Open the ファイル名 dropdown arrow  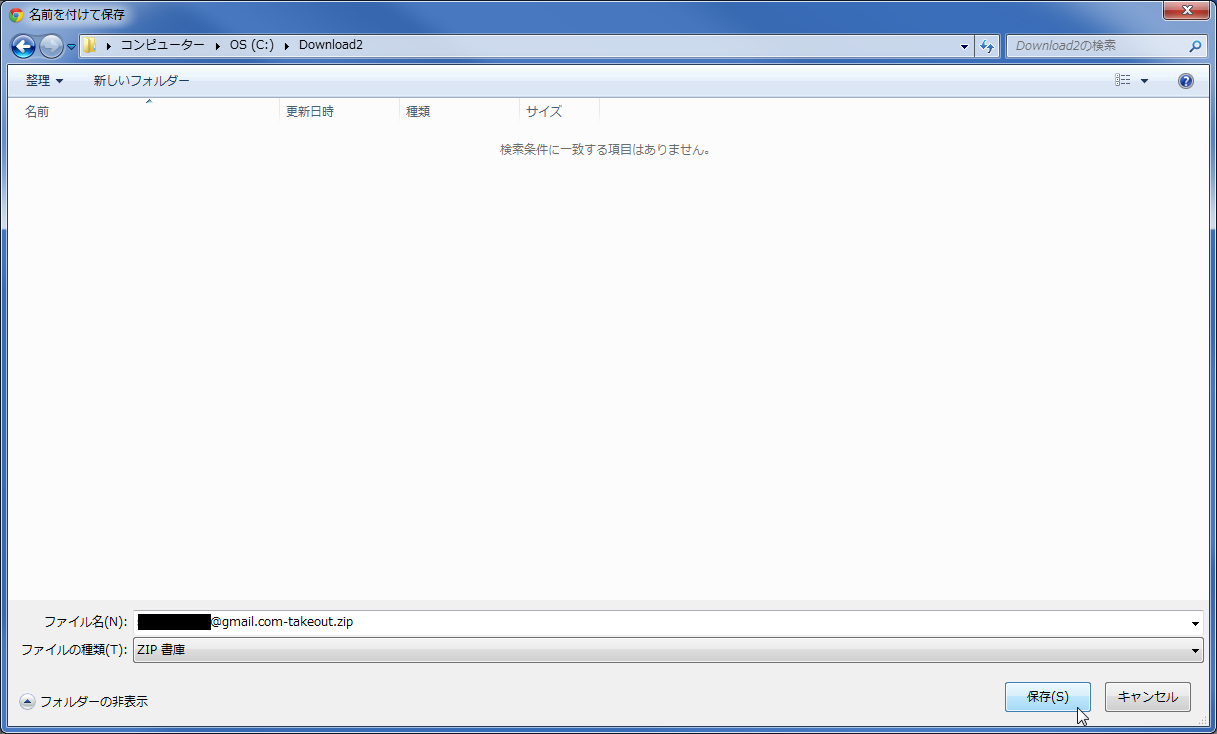1195,623
